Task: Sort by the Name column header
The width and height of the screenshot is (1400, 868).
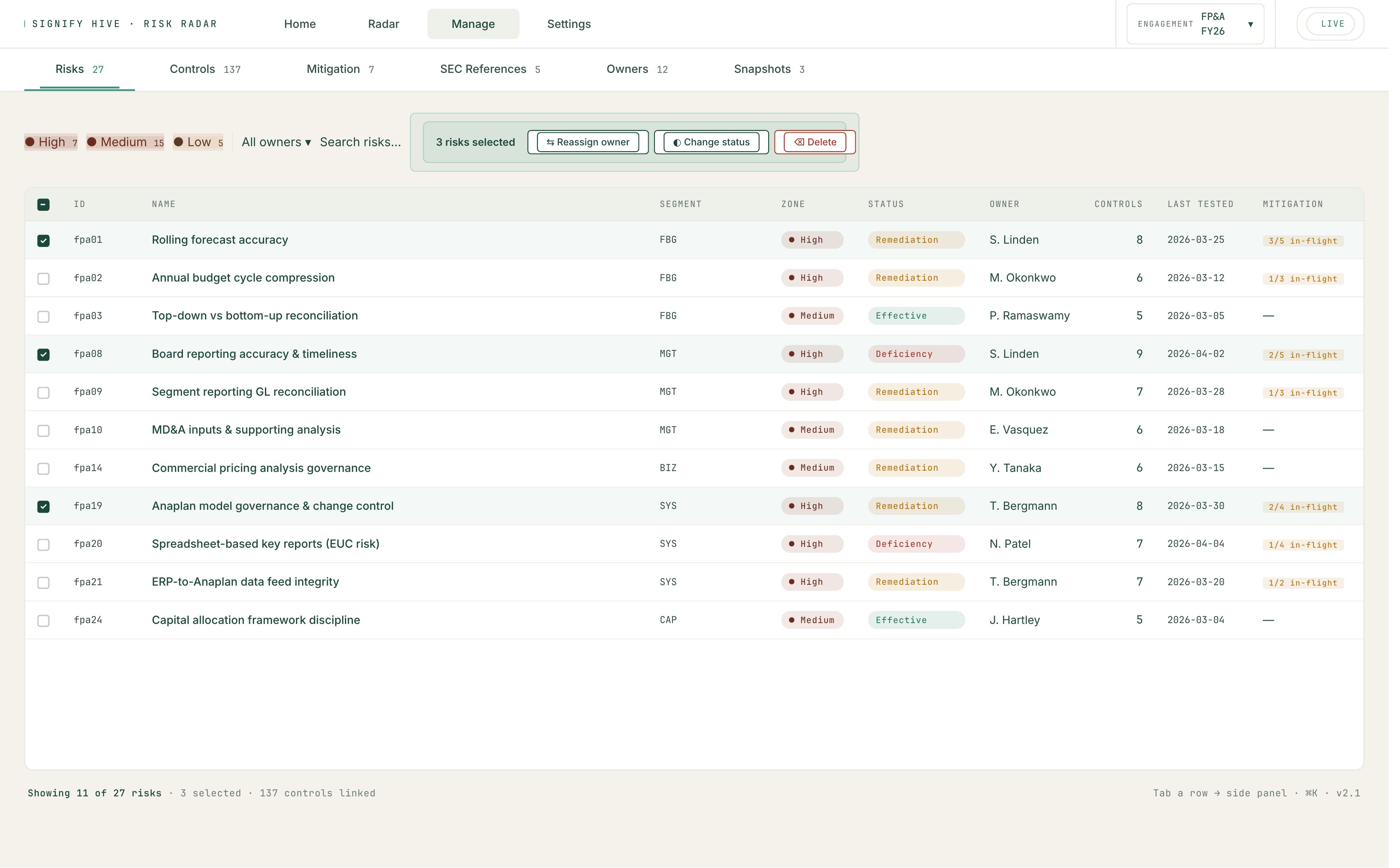Action: pyautogui.click(x=165, y=205)
